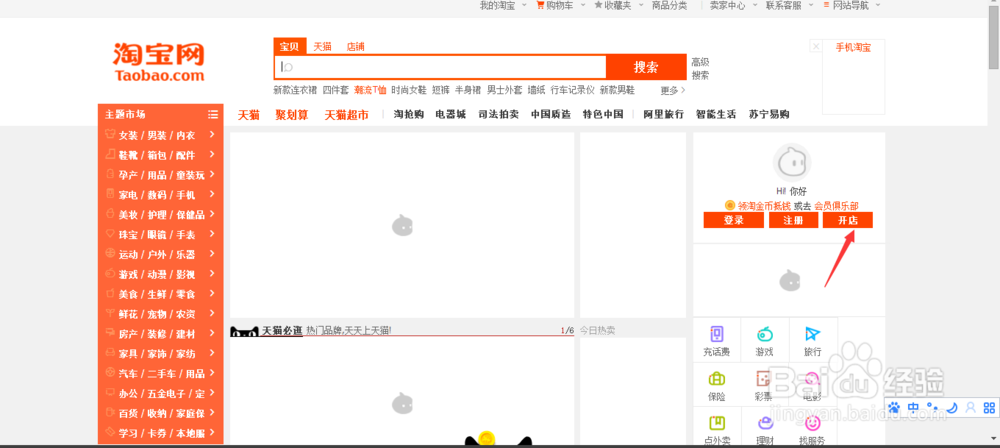Open the 找服务 smiley icon
The image size is (1000, 448).
tap(812, 422)
